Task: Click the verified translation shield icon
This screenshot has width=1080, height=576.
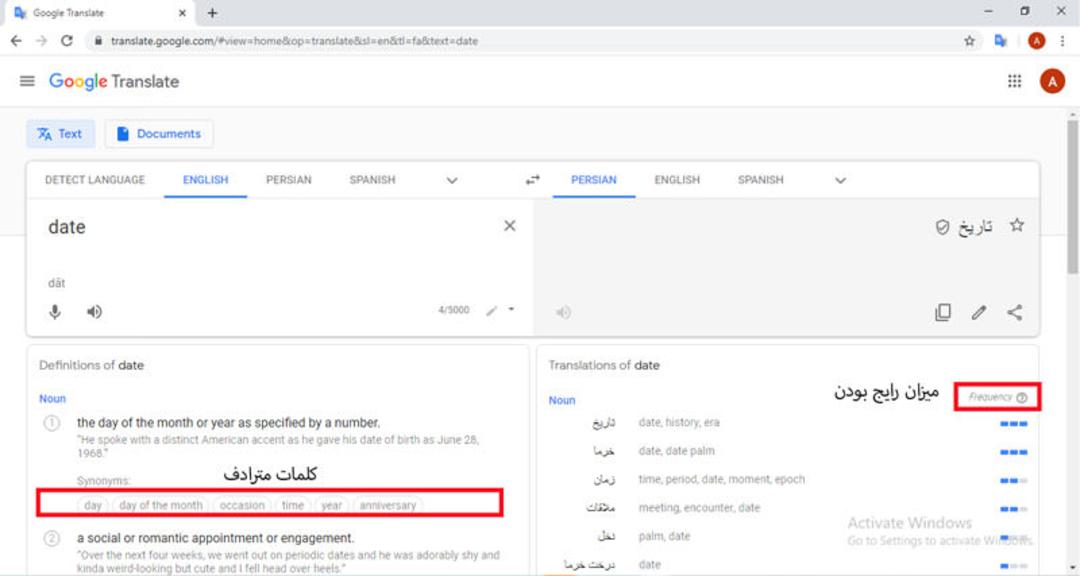Action: (942, 227)
